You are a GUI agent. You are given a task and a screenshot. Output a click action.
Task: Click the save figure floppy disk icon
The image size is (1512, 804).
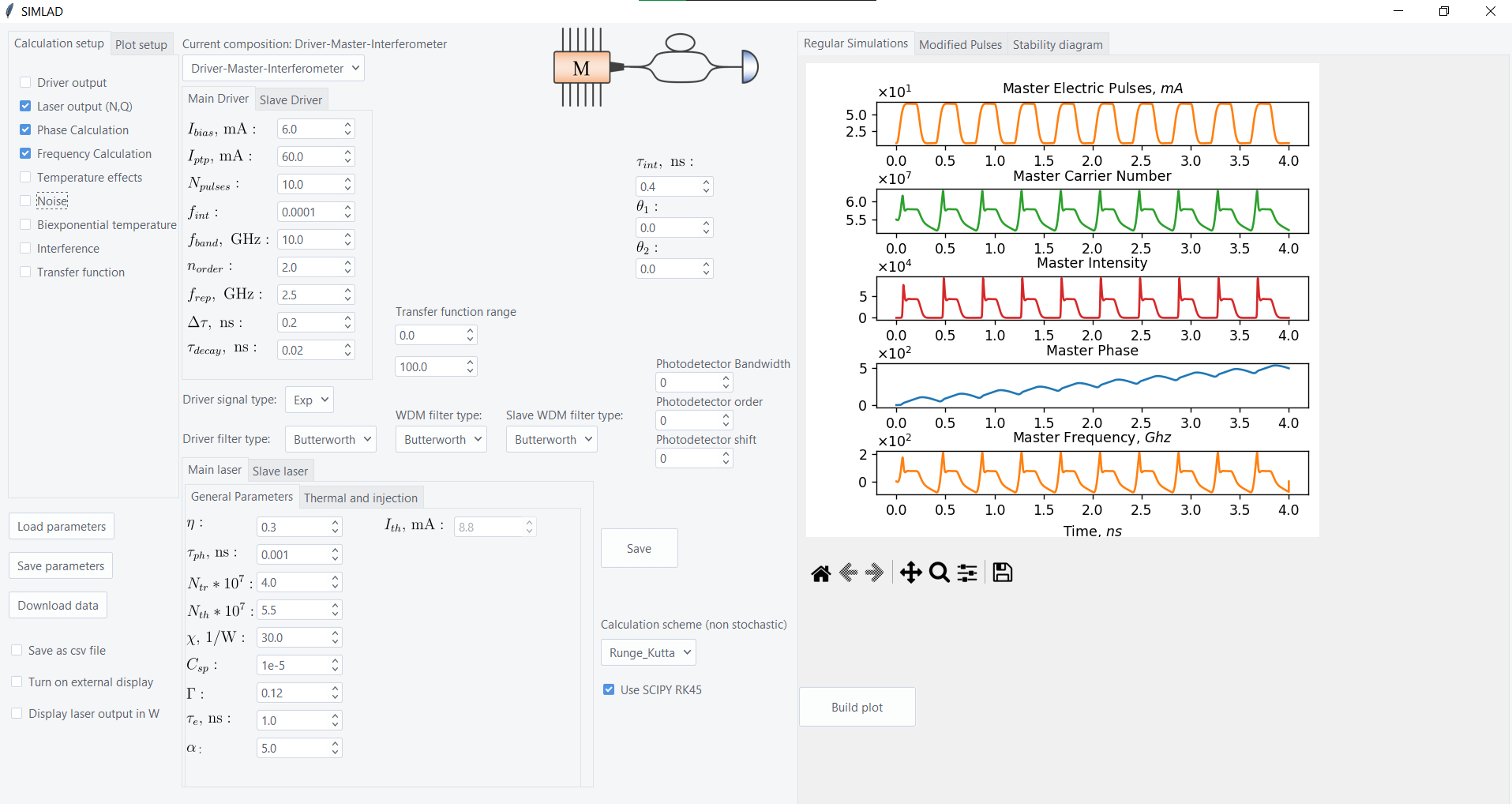[x=1003, y=573]
